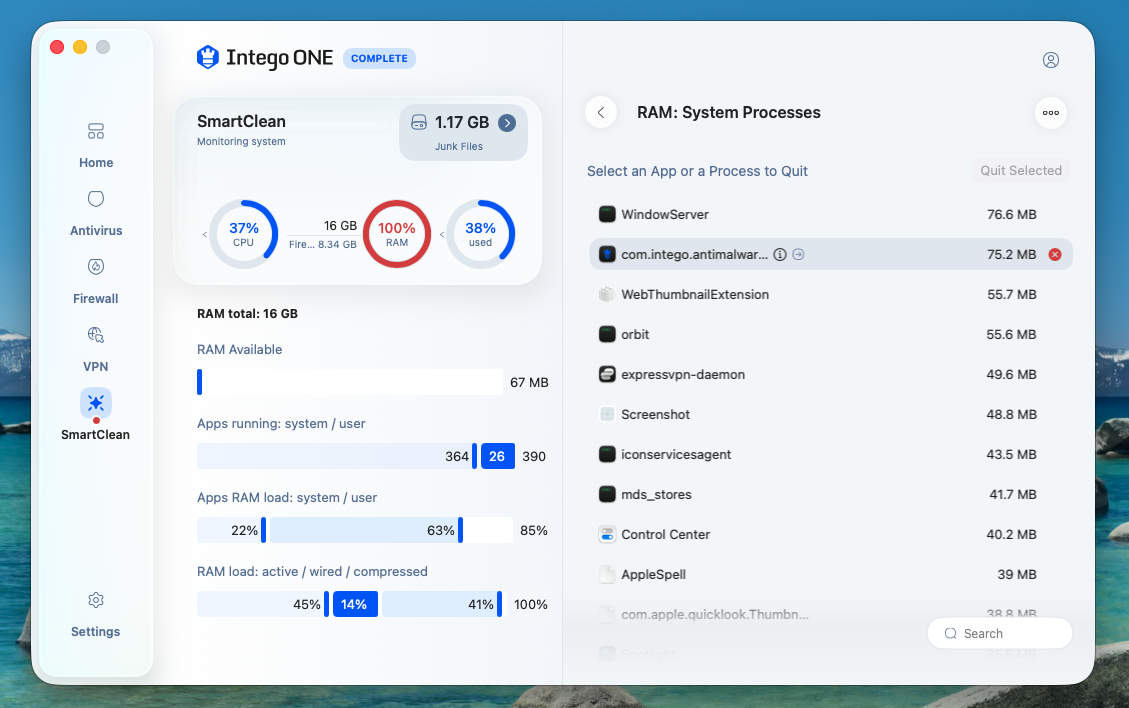Click the WebThumbnailExtension process icon
The height and width of the screenshot is (708, 1129).
coord(607,294)
